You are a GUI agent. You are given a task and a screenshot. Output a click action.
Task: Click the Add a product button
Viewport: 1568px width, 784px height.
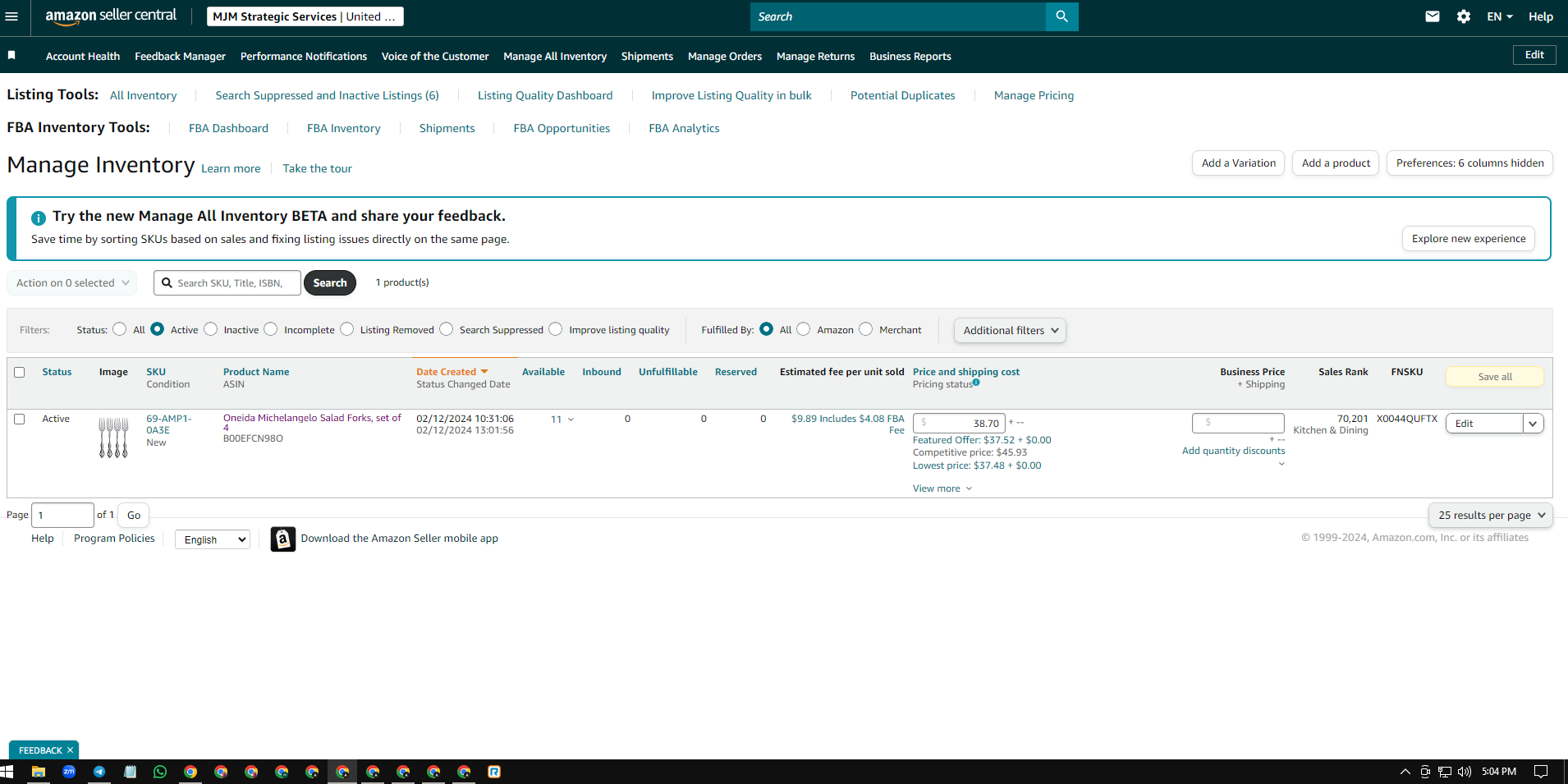[1336, 163]
